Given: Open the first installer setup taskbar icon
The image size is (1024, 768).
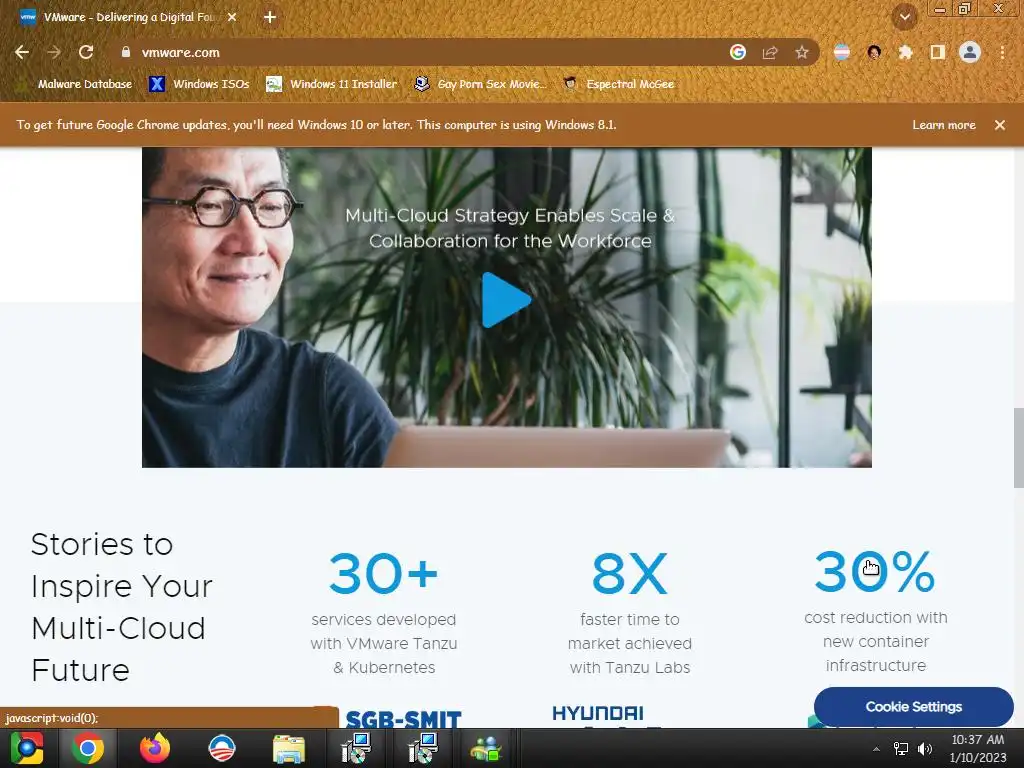Looking at the screenshot, I should click(356, 748).
